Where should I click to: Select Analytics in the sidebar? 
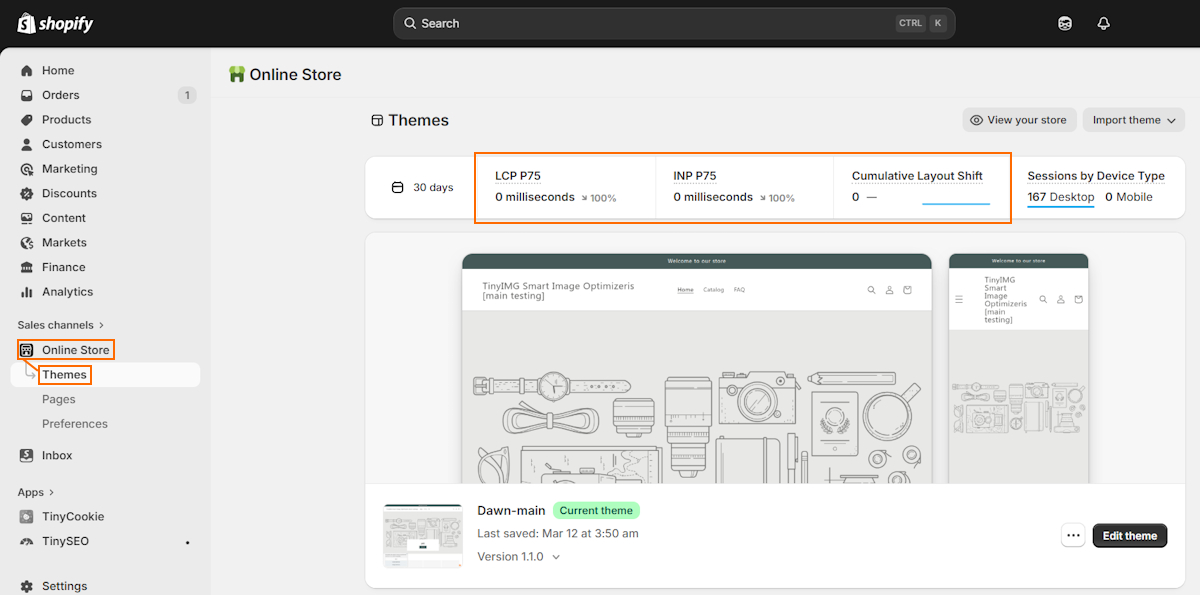point(68,291)
